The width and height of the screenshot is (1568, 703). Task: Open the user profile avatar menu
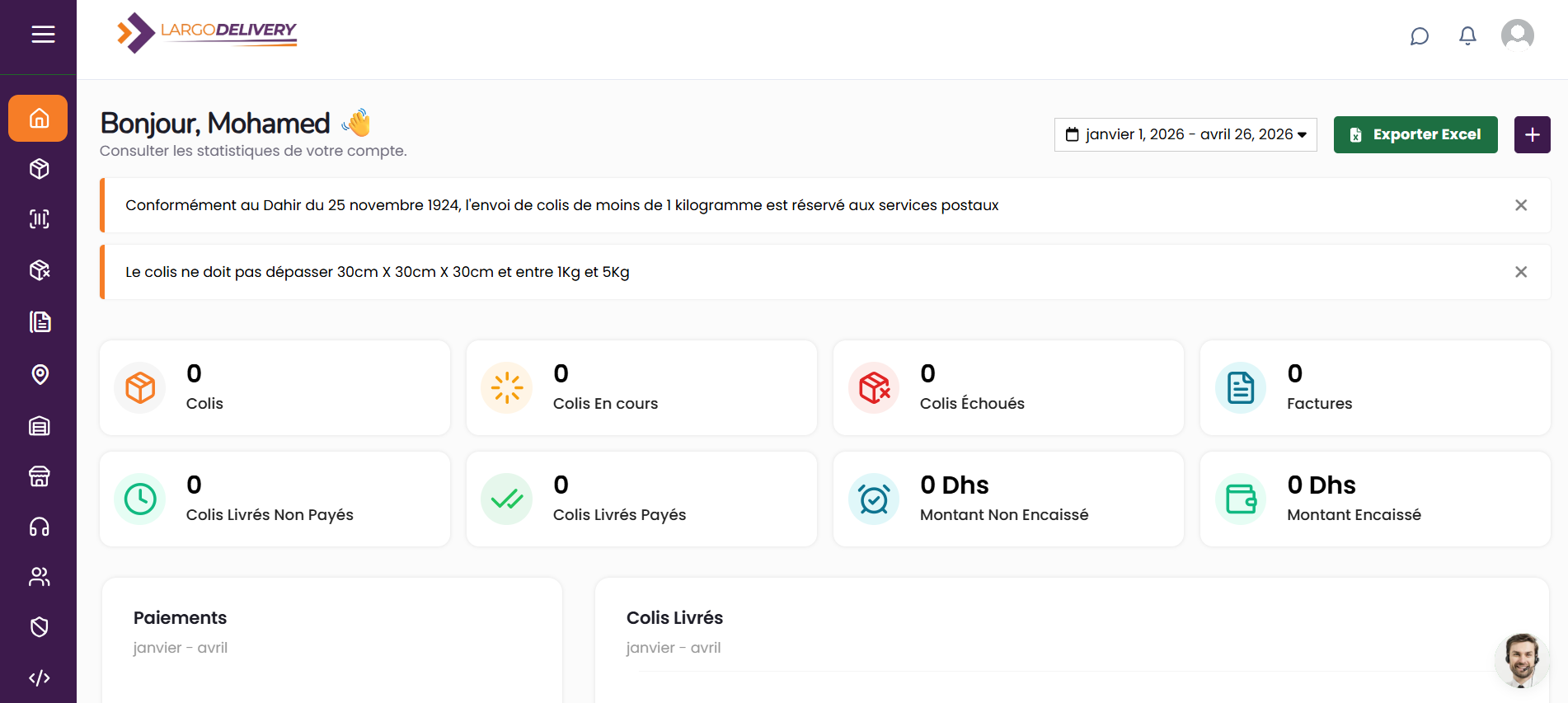tap(1517, 35)
